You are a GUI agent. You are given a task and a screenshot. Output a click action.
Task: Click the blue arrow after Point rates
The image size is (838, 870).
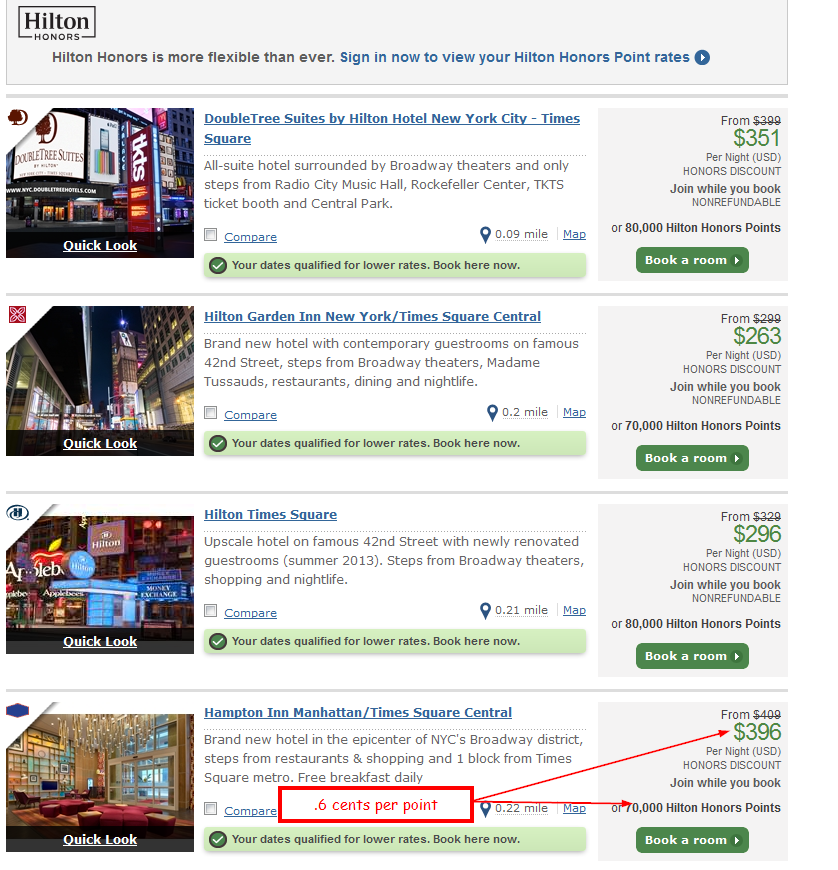pyautogui.click(x=702, y=58)
